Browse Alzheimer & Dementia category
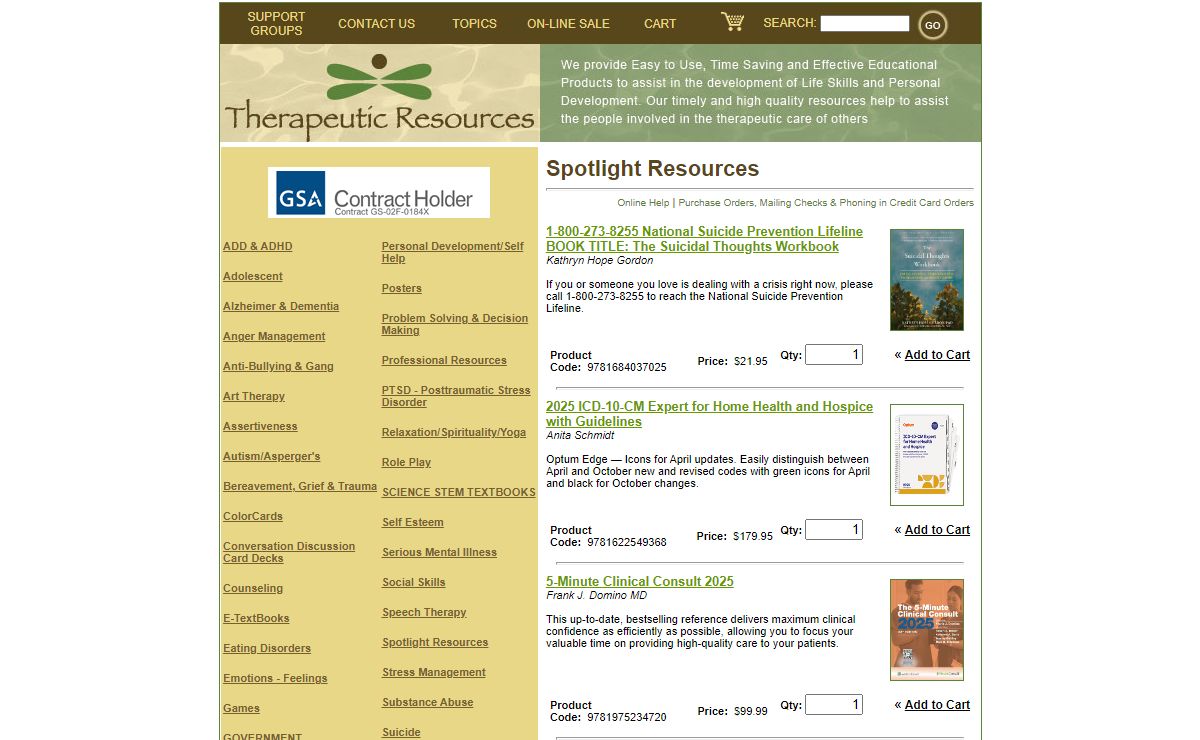 [281, 306]
